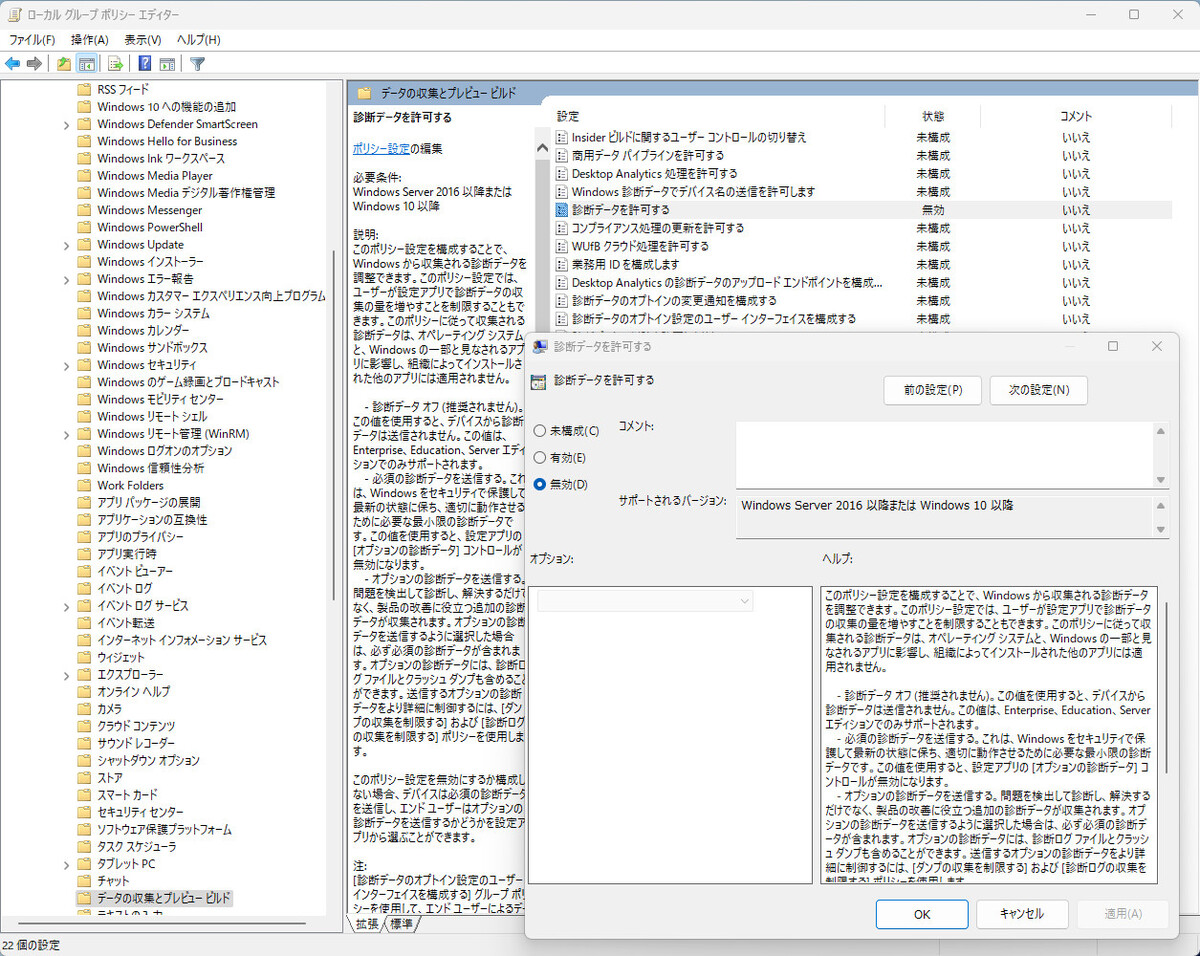Select Windows Media Player in tree
This screenshot has width=1200, height=956.
[155, 176]
